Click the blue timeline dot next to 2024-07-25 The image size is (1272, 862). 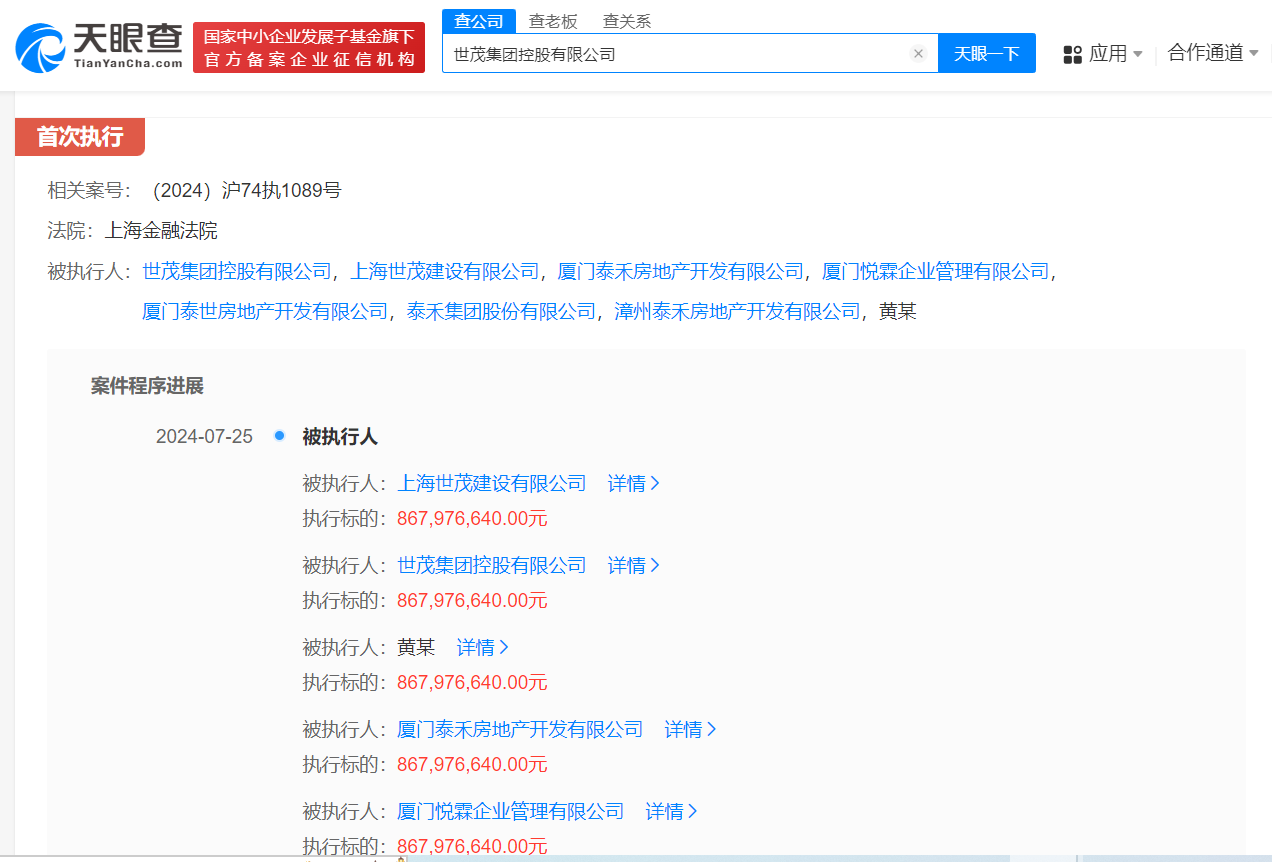coord(278,436)
